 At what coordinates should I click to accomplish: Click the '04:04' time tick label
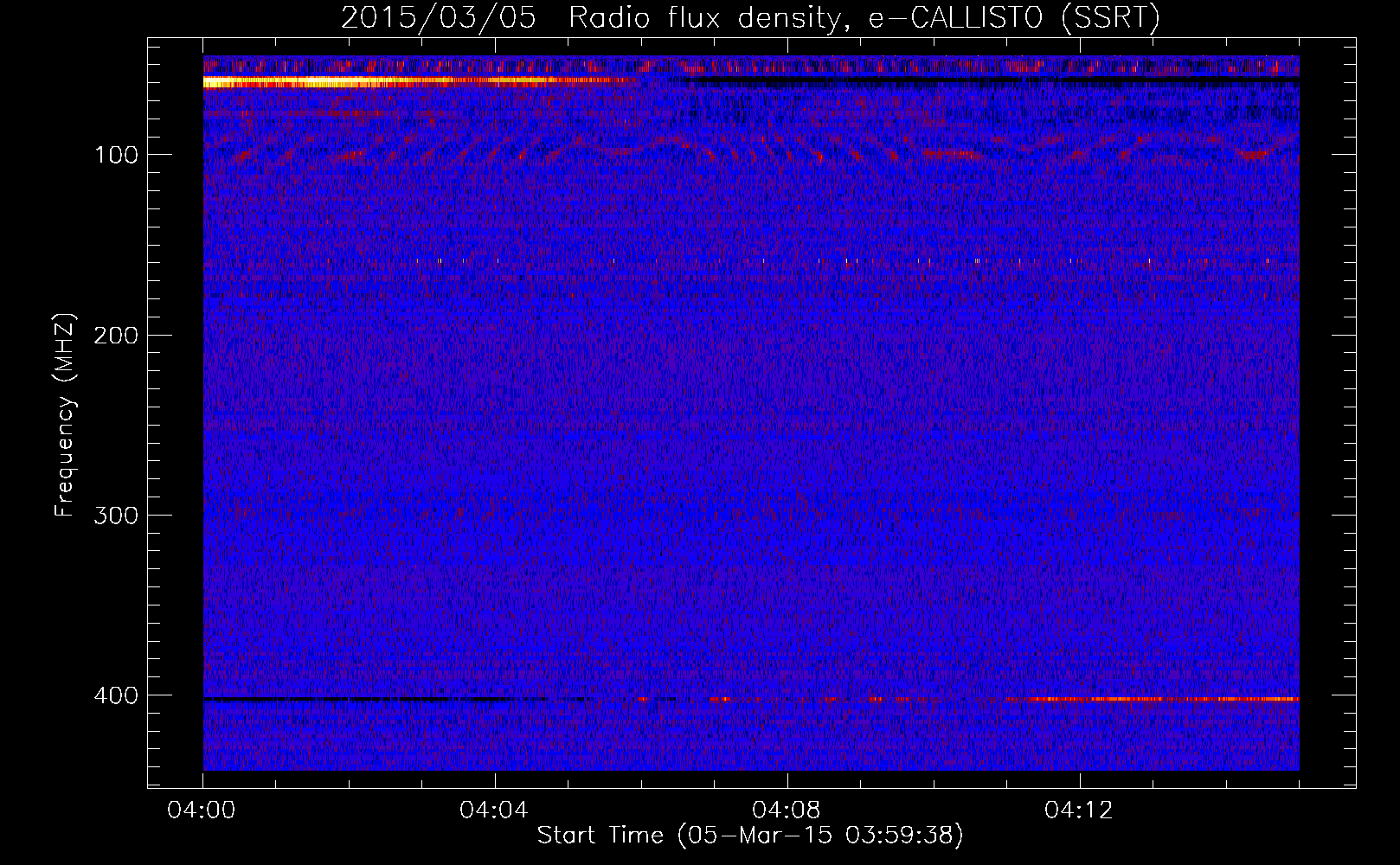click(494, 811)
